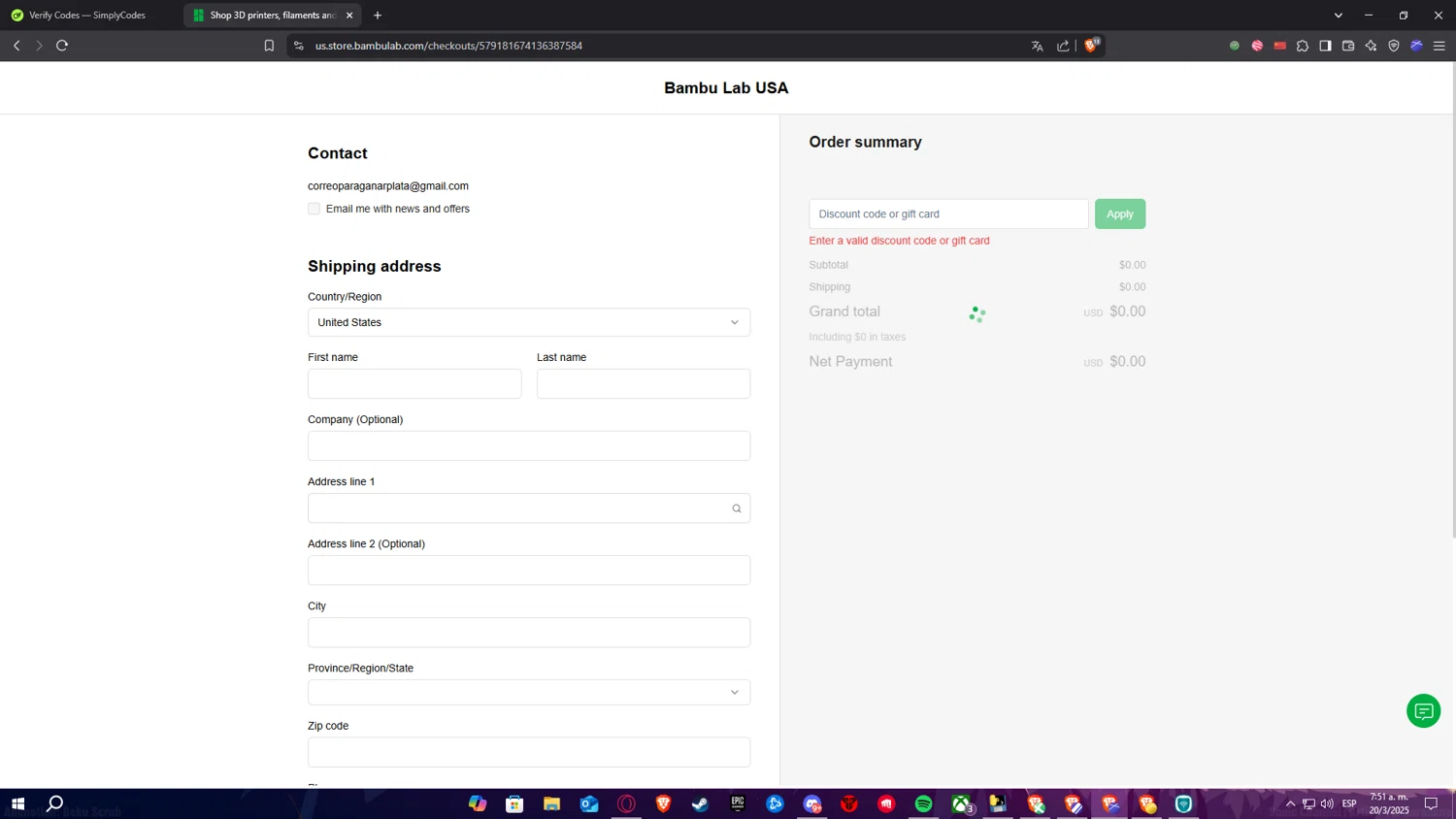1456x819 pixels.
Task: Open the Brave Shields lion icon
Action: 1092,46
